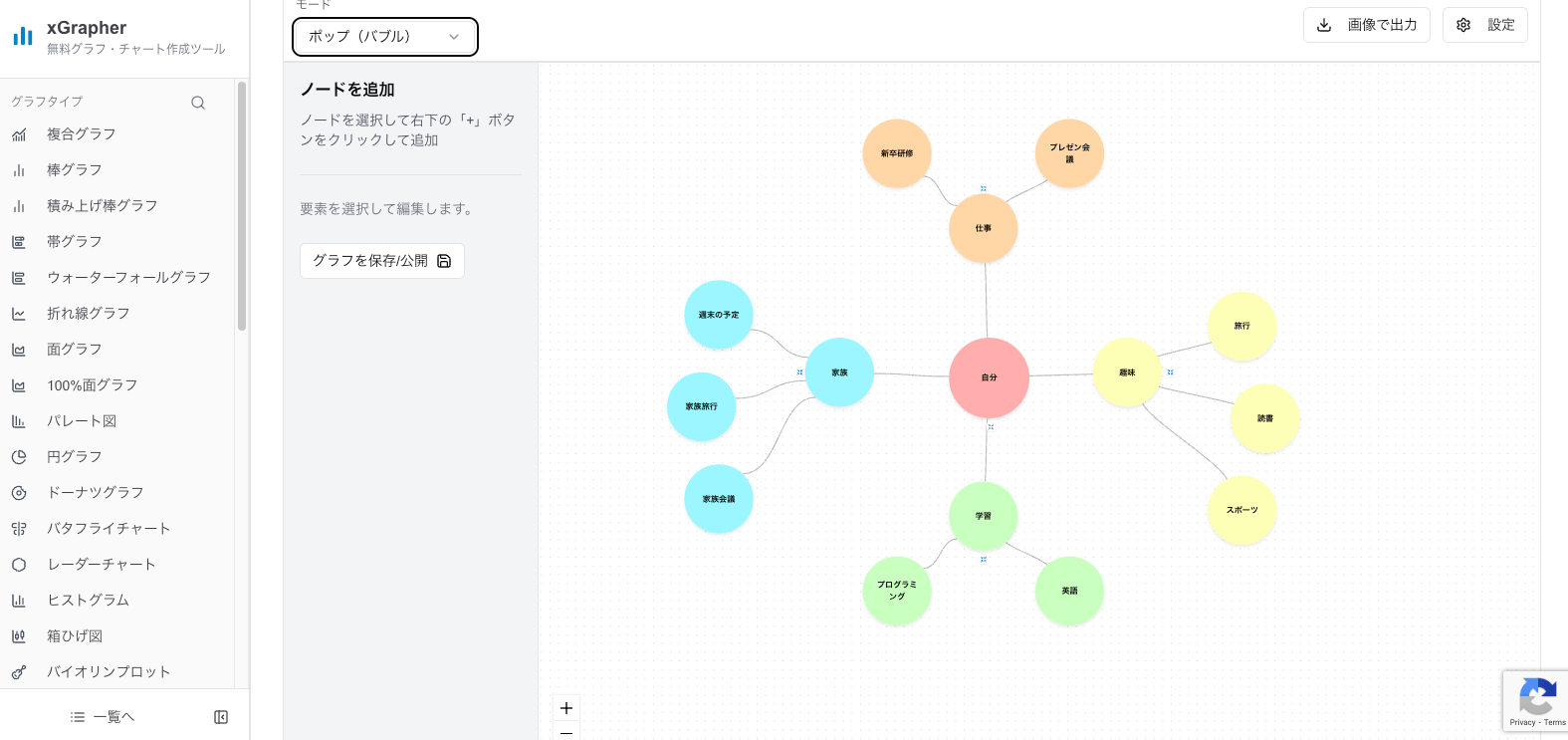The image size is (1568, 740).
Task: Choose ウォーターフォールグラフ in the sidebar
Action: [x=128, y=278]
